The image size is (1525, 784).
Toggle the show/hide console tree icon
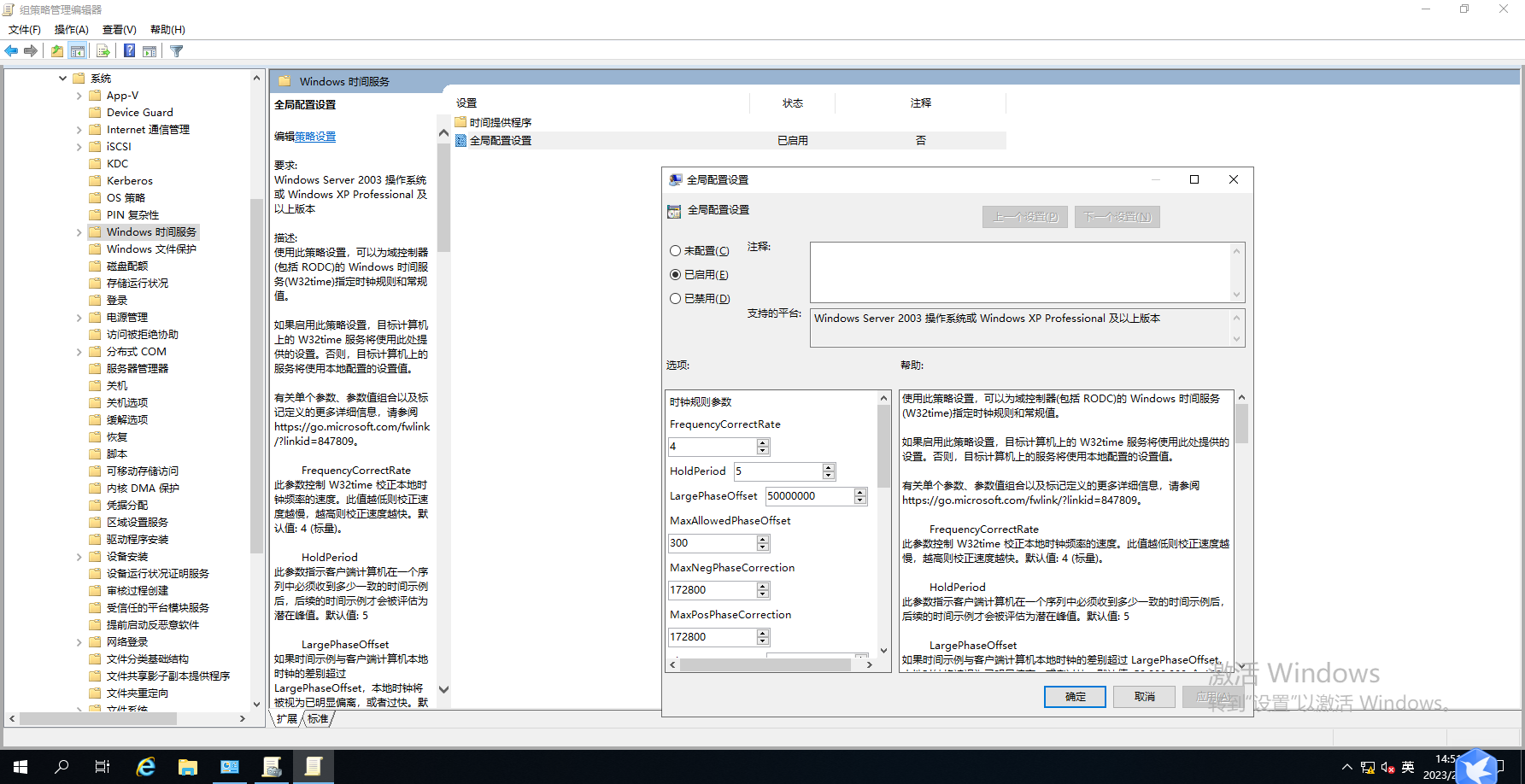(78, 51)
